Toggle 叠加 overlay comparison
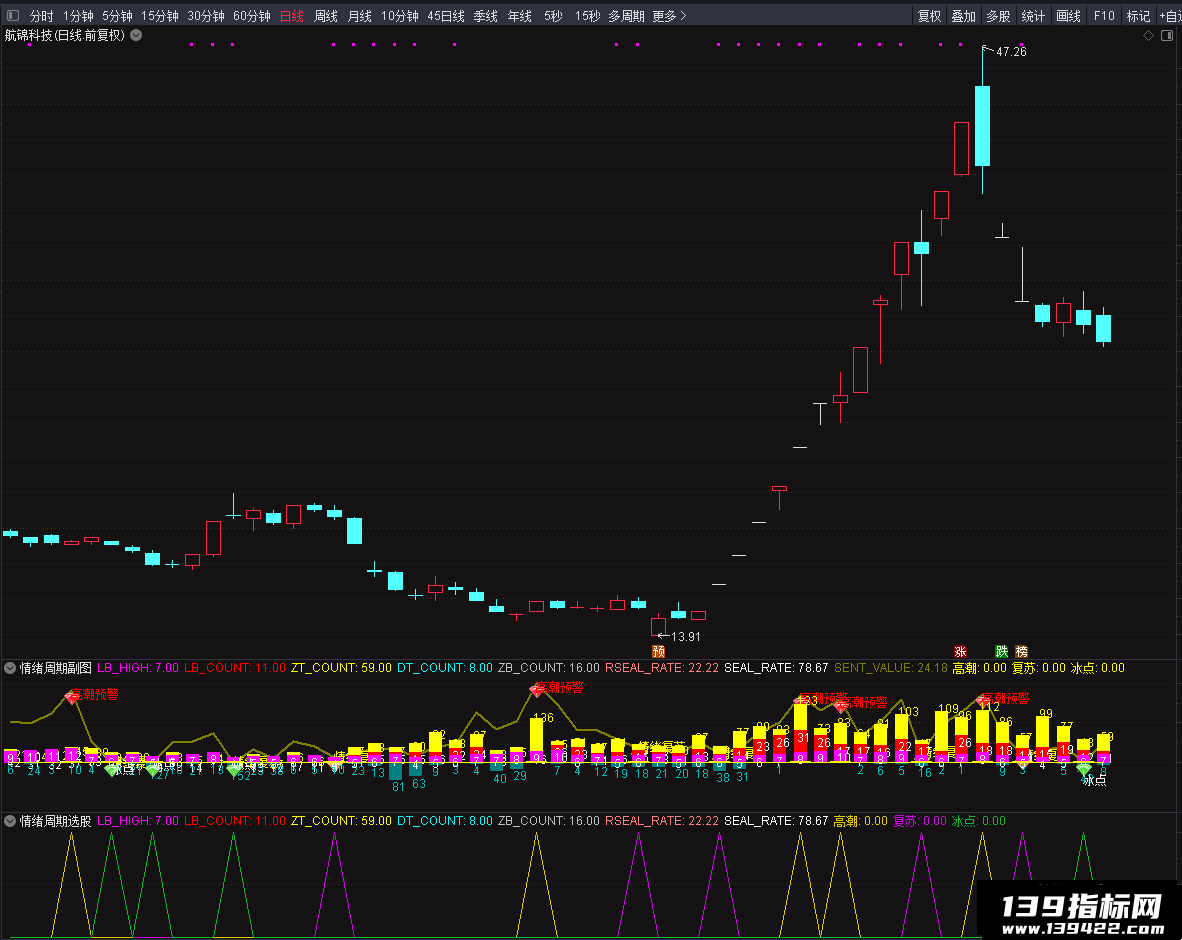 pyautogui.click(x=963, y=16)
